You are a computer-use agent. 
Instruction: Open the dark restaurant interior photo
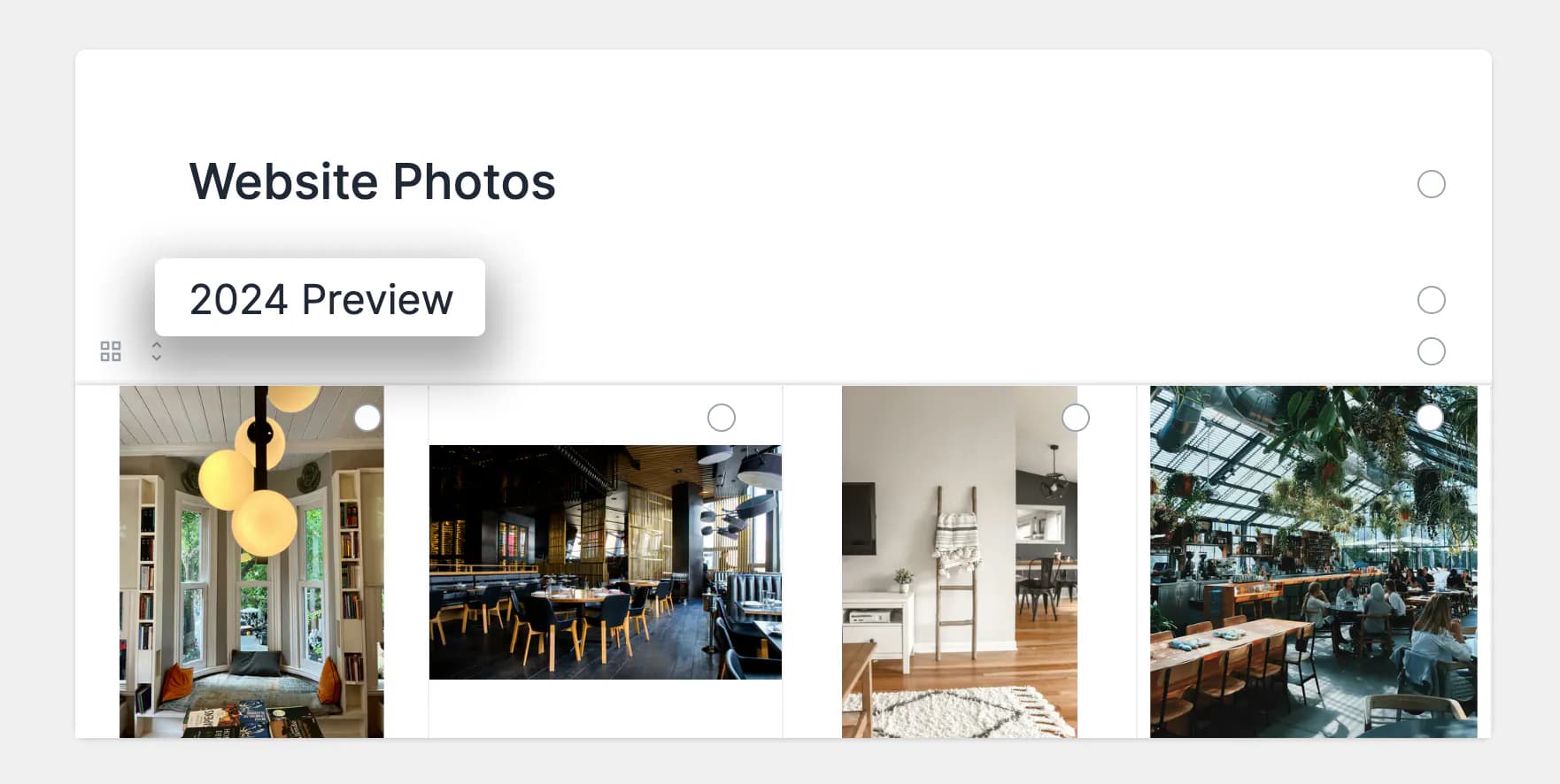click(x=606, y=562)
